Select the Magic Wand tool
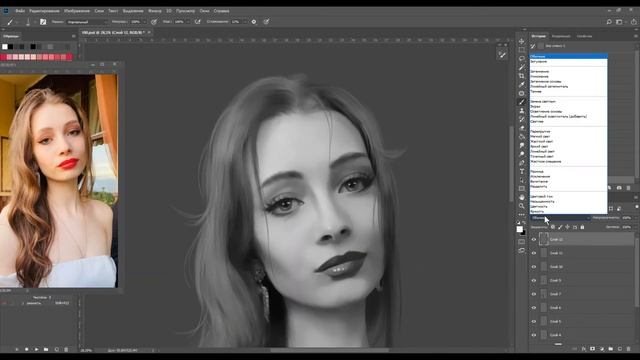 522,67
